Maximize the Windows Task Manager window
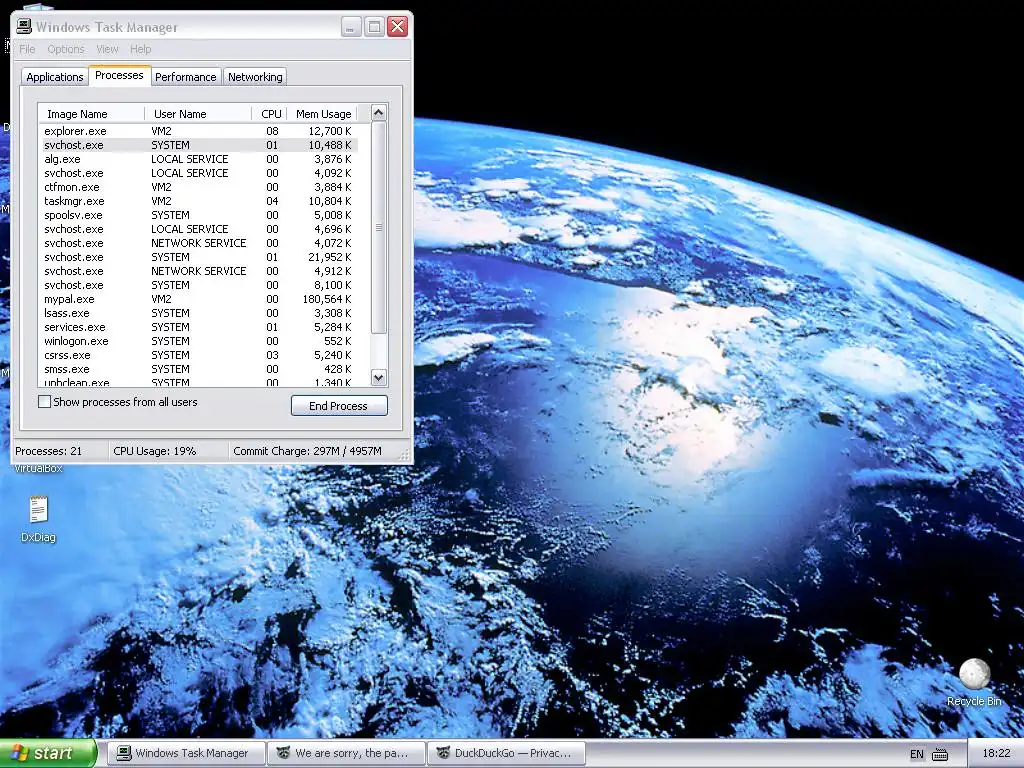The height and width of the screenshot is (768, 1024). pyautogui.click(x=374, y=27)
